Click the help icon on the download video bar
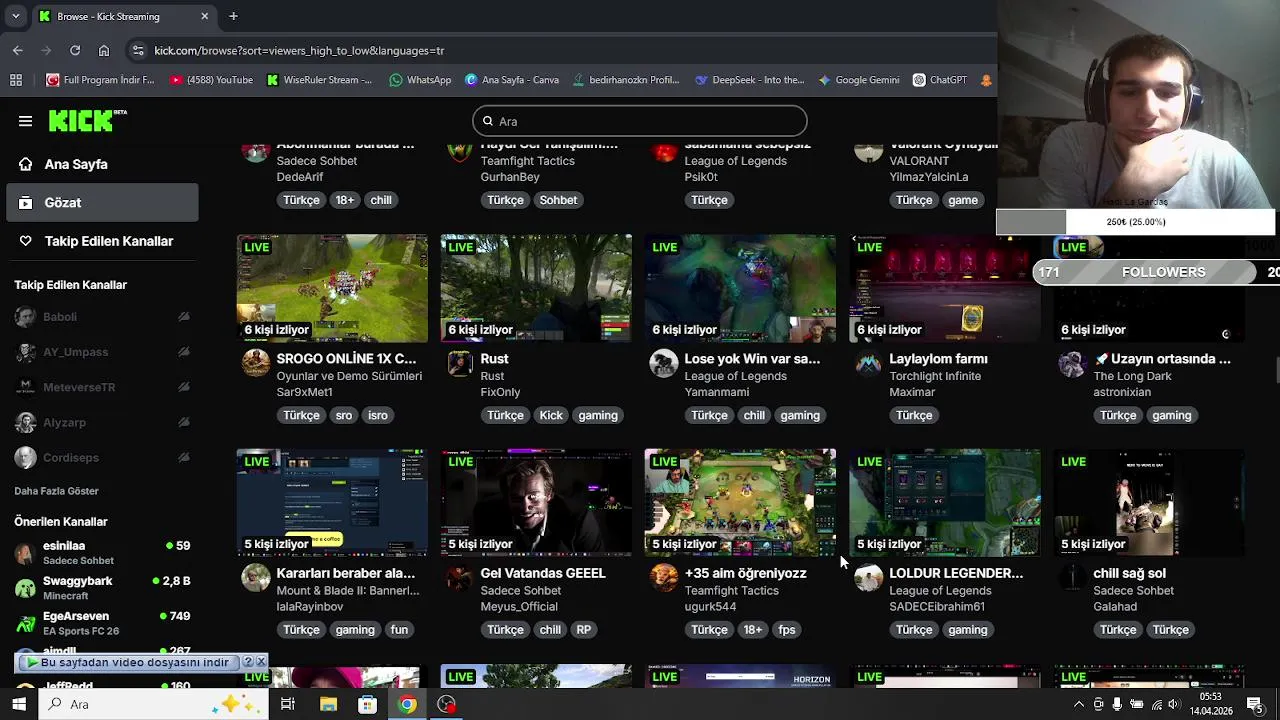This screenshot has width=1280, height=720. coord(248,662)
